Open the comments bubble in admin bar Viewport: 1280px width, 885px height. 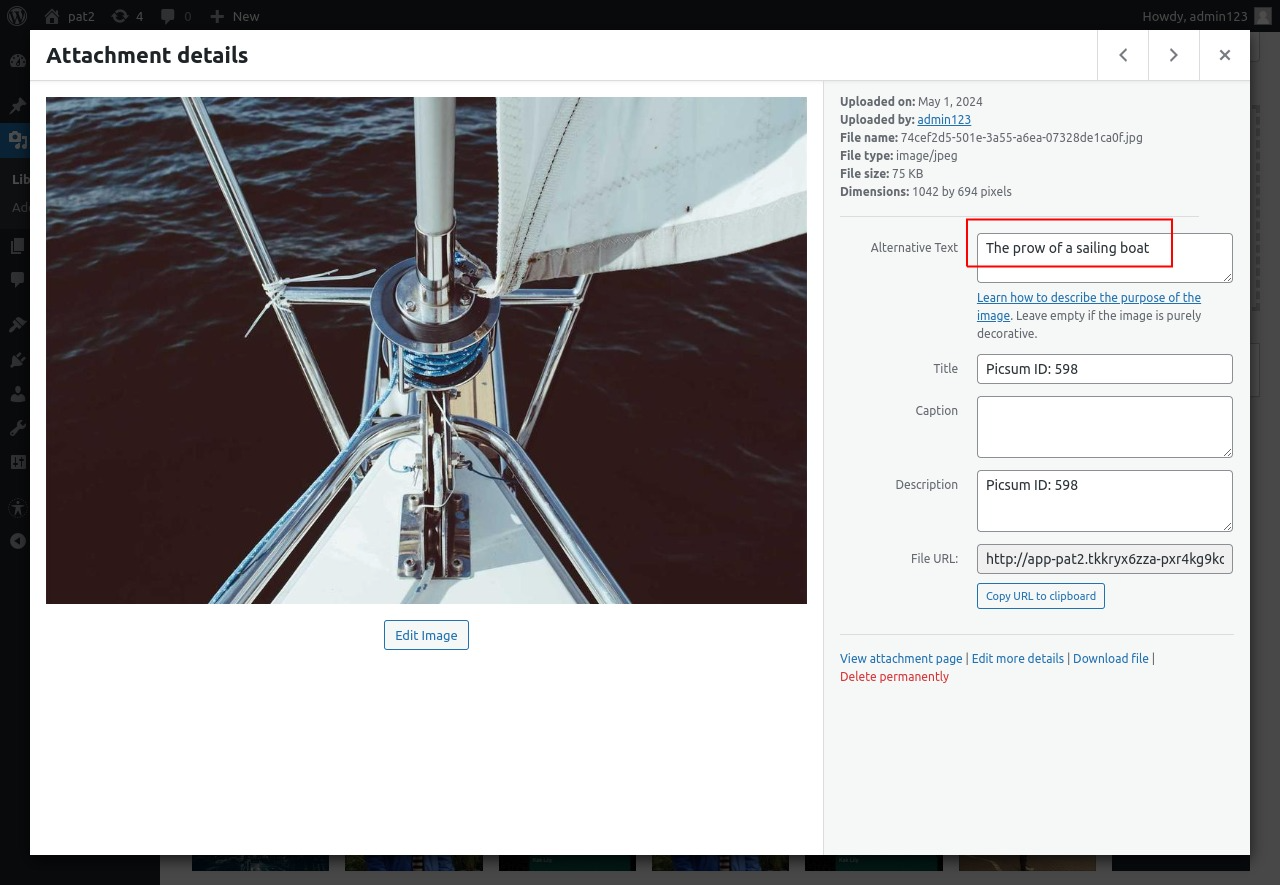[x=176, y=16]
